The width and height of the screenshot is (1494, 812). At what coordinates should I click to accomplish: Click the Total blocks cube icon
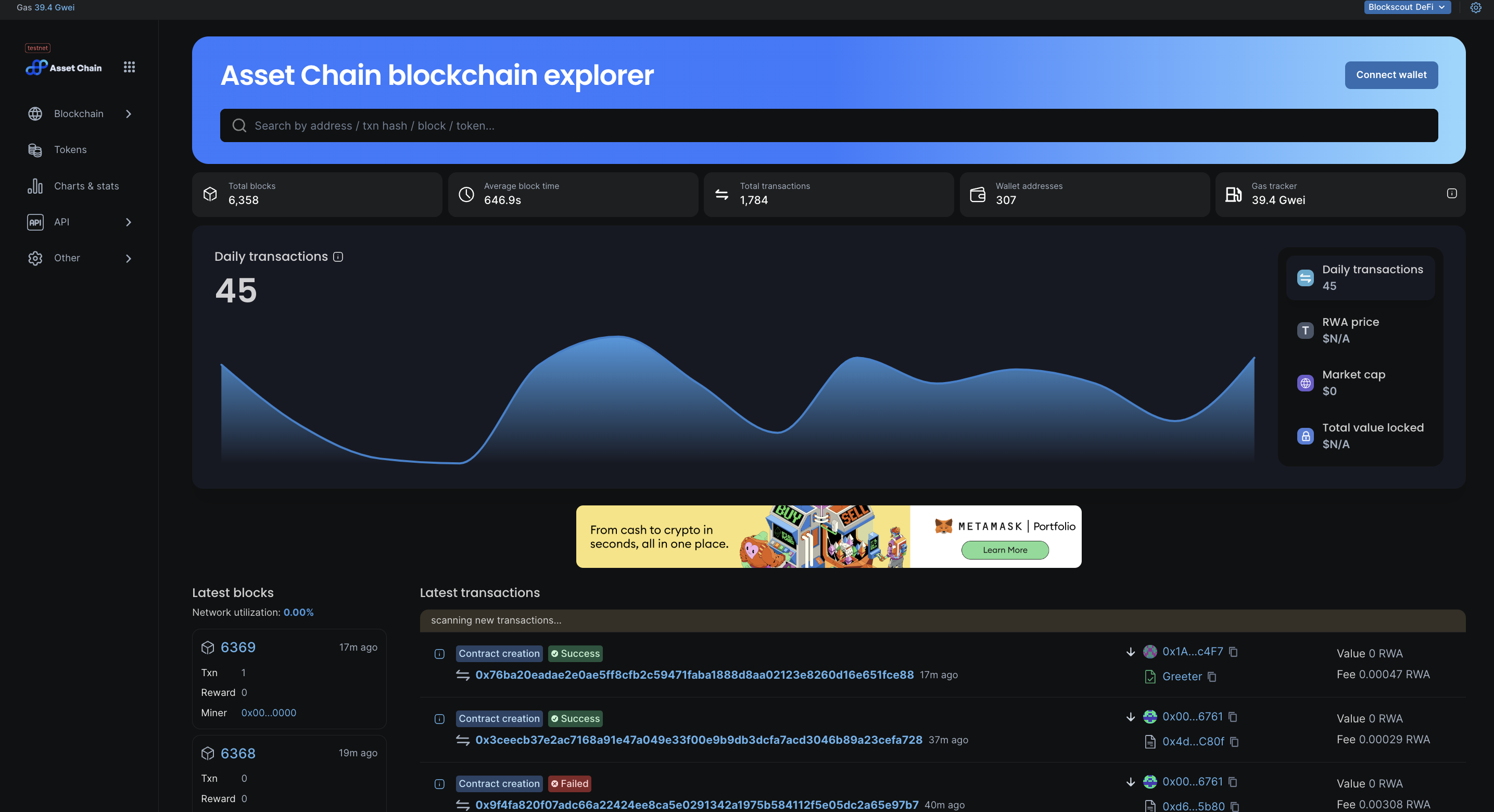point(210,194)
